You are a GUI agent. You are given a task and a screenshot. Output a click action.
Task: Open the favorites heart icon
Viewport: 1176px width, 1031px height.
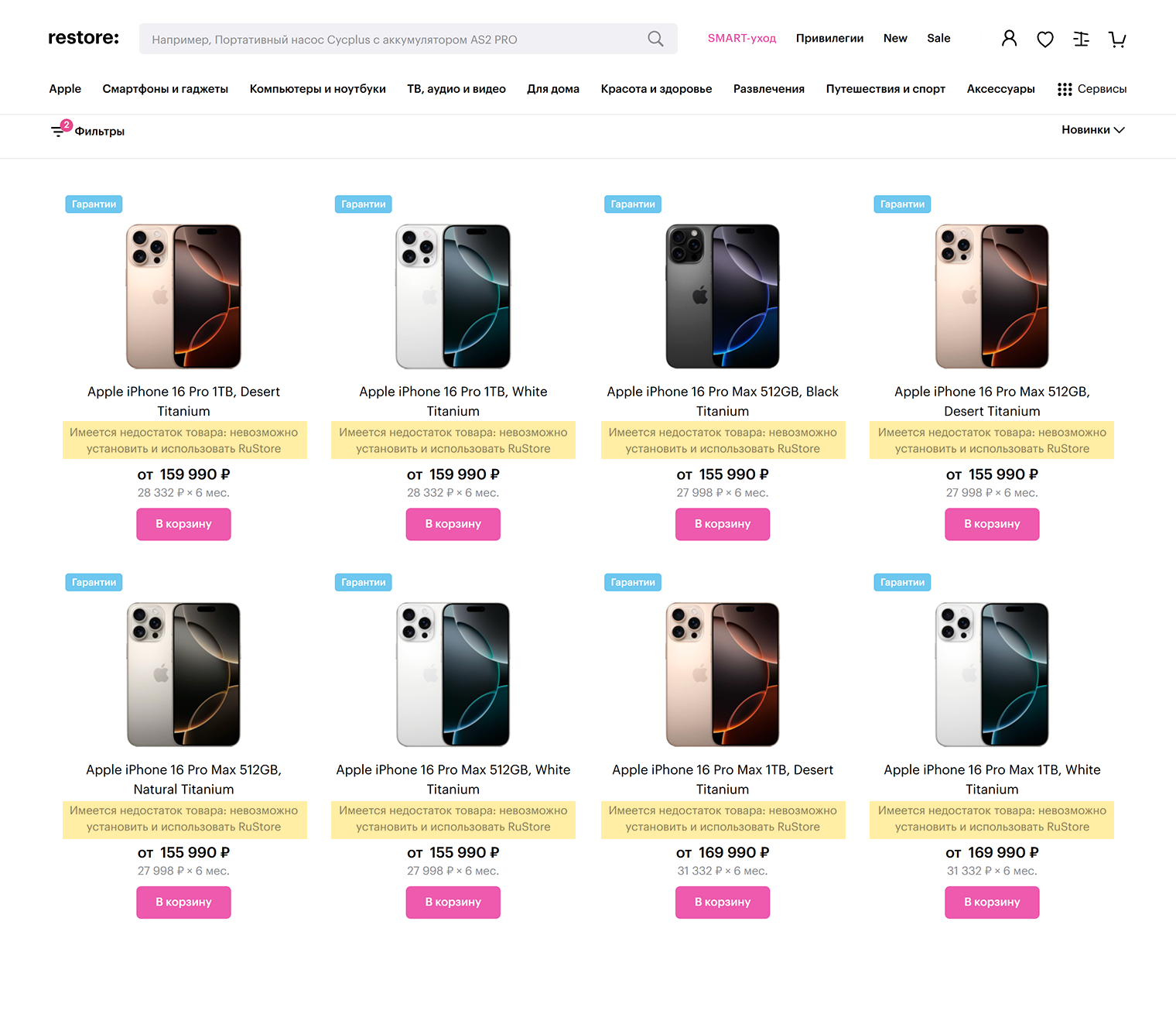point(1045,39)
